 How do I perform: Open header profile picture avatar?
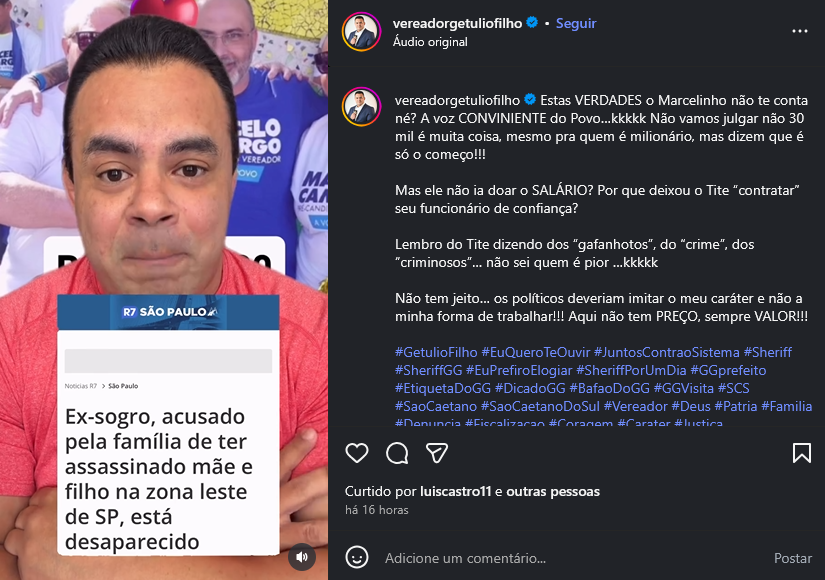coord(361,32)
